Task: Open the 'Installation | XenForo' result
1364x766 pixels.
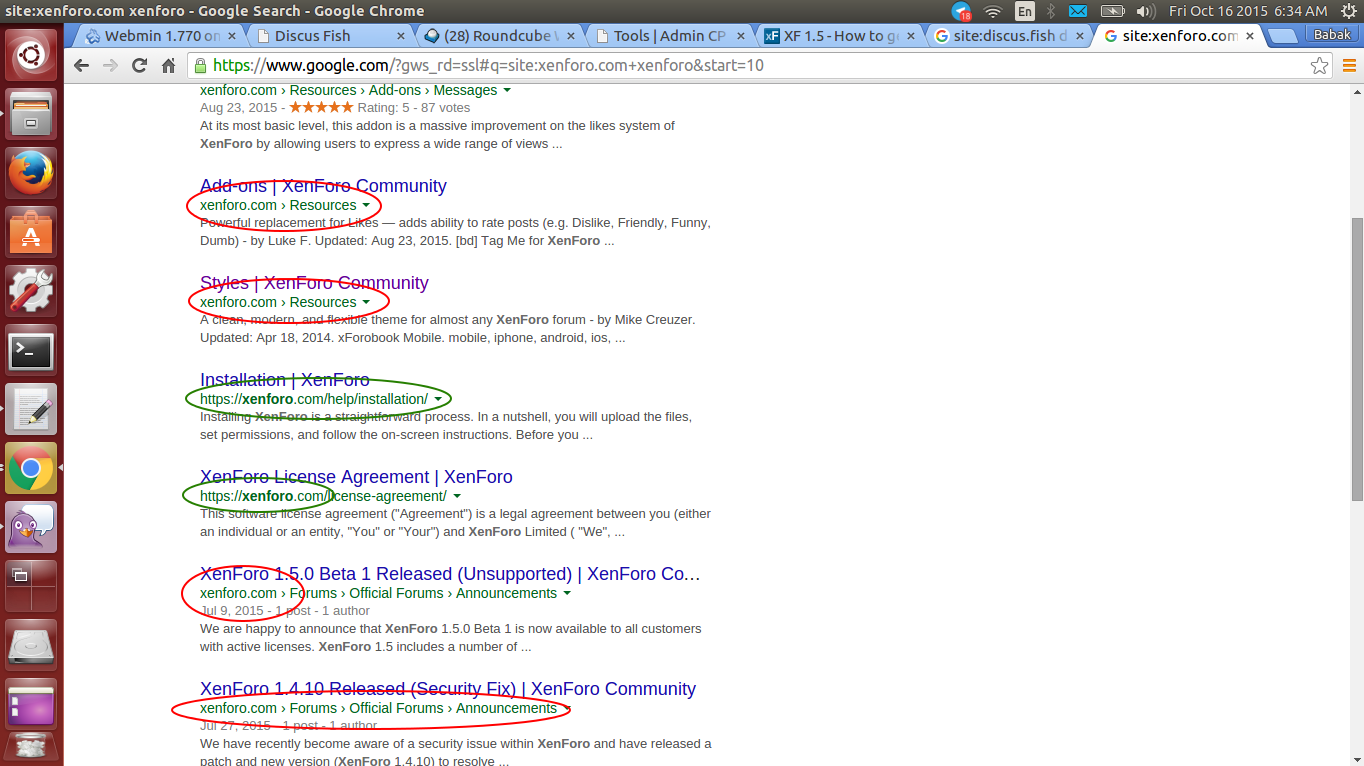Action: pos(285,380)
